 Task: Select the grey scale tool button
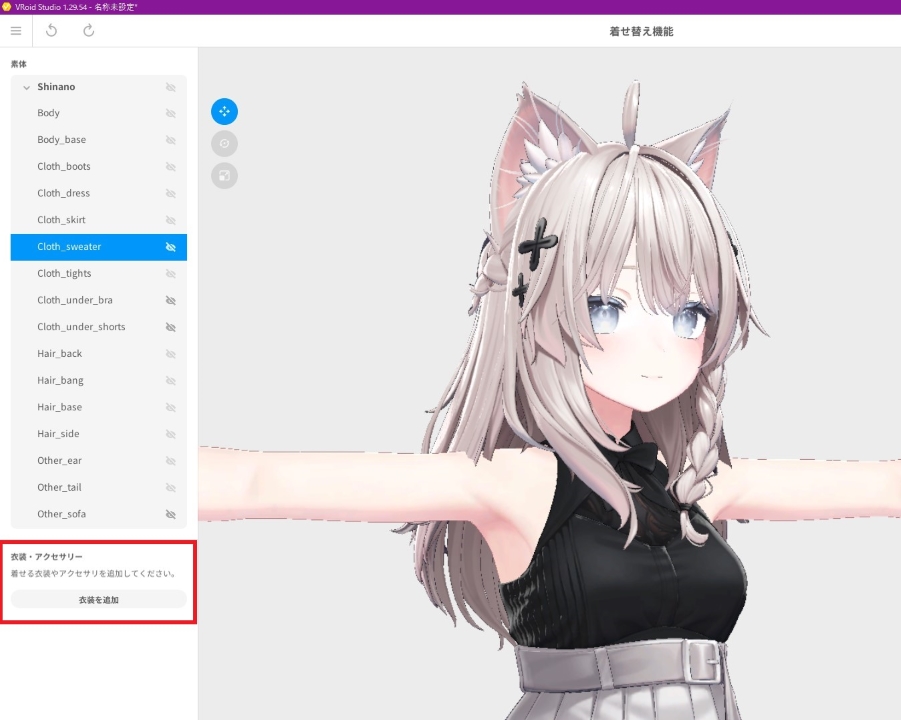pos(224,176)
